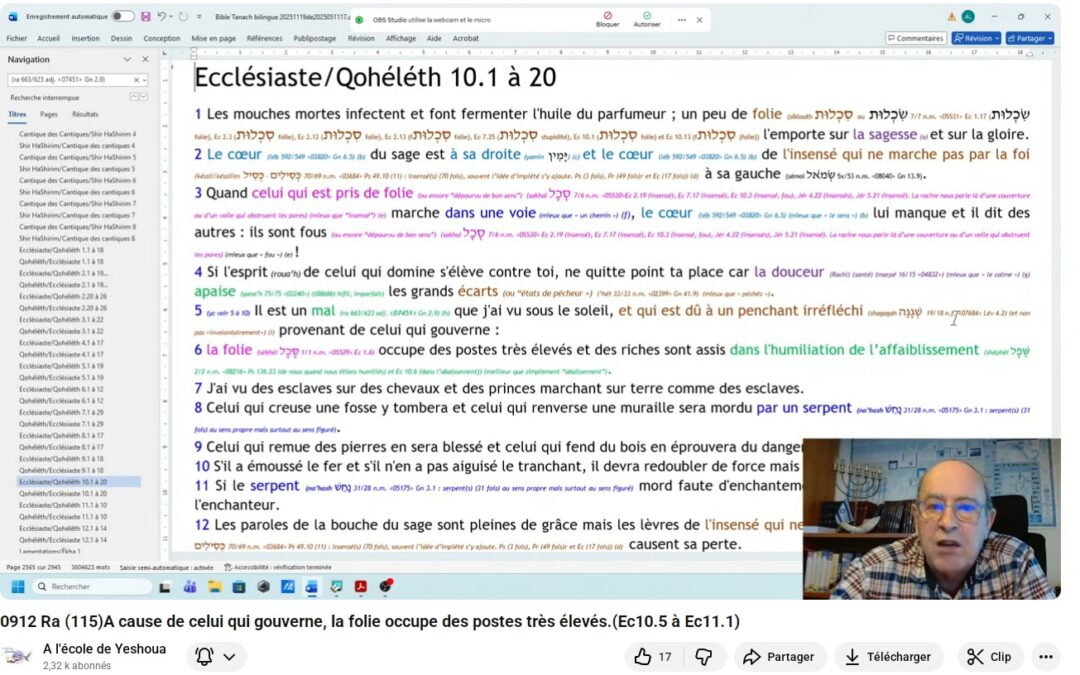The height and width of the screenshot is (675, 1080).
Task: Click the thumbs down icon
Action: point(706,657)
